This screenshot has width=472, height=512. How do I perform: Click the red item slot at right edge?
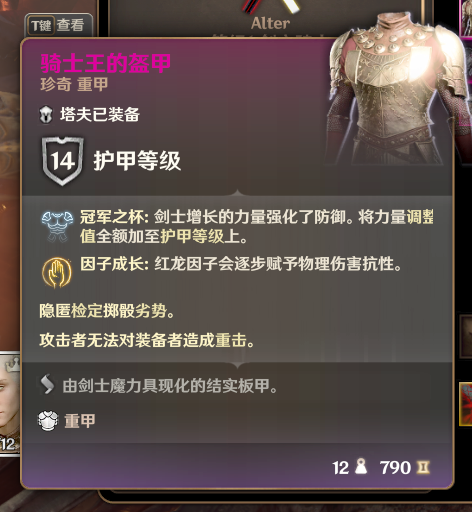point(466,404)
